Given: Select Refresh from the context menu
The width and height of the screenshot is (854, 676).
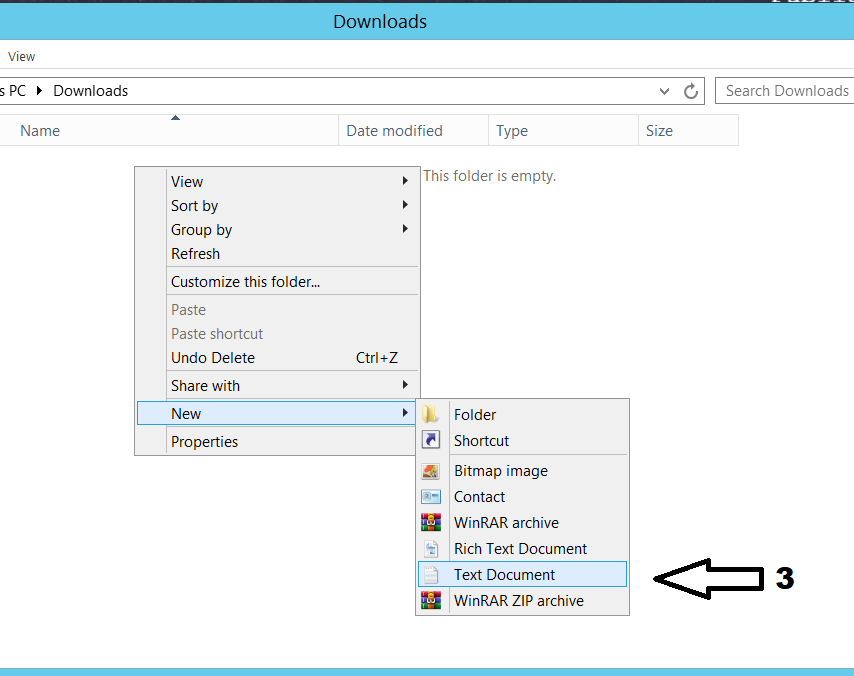Looking at the screenshot, I should pos(196,254).
